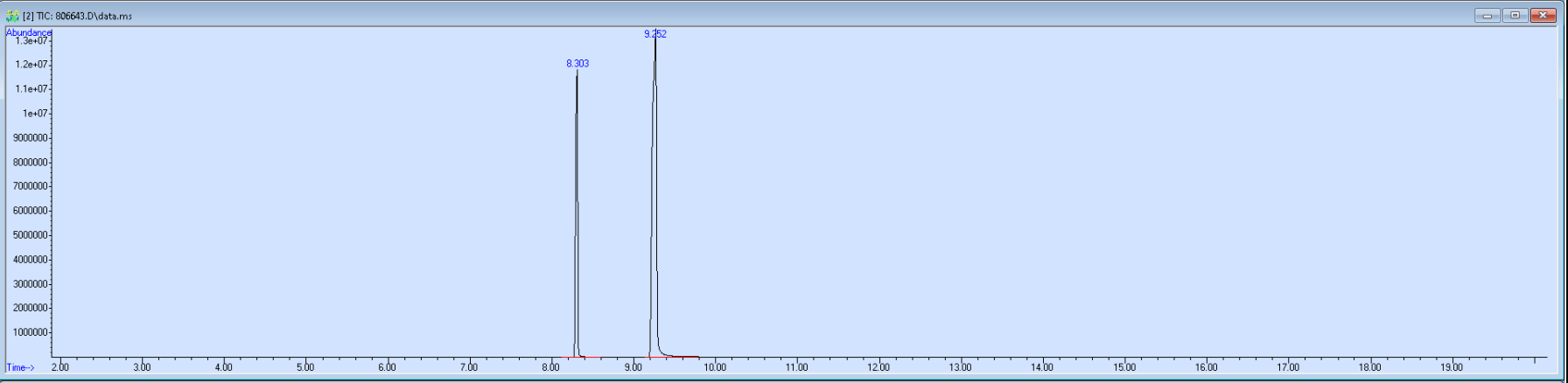The height and width of the screenshot is (383, 1568).
Task: Click the 3000000 abundance axis value
Action: [32, 284]
